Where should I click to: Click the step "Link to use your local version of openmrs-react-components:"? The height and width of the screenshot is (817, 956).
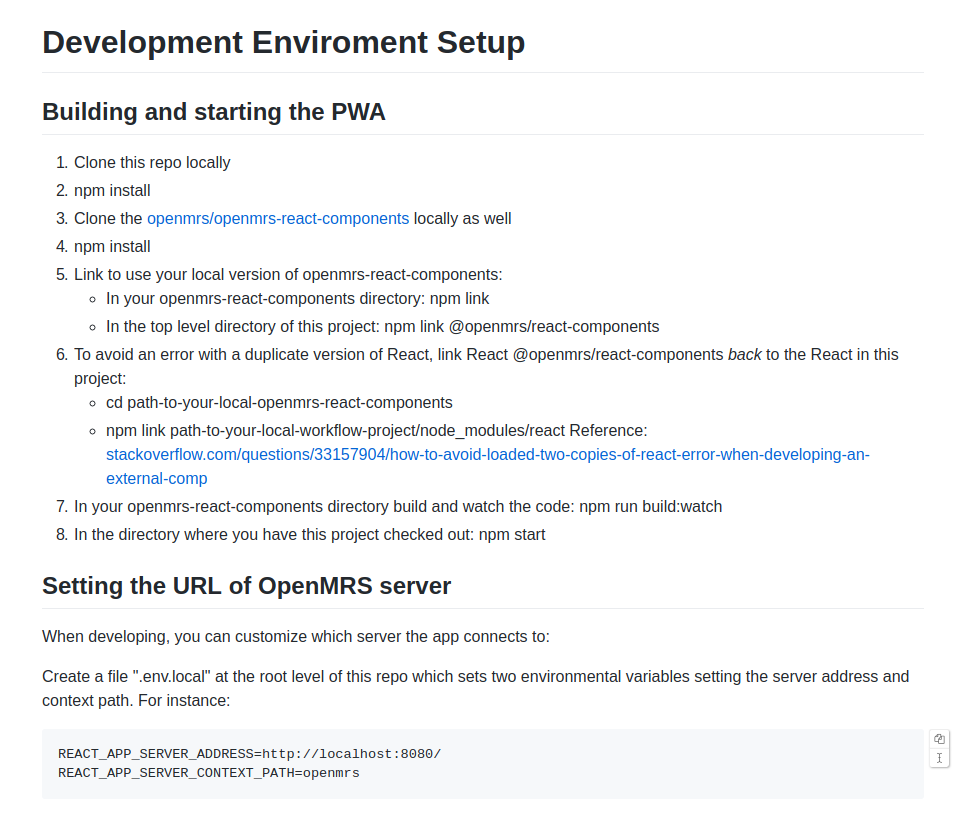[x=288, y=274]
